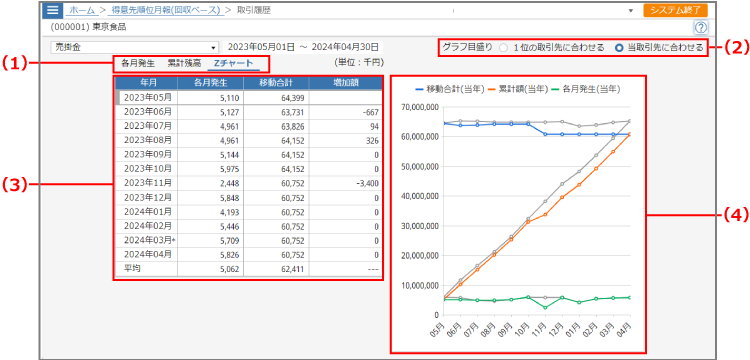Click the 移動合計 column header
The image size is (750, 360).
(x=276, y=83)
